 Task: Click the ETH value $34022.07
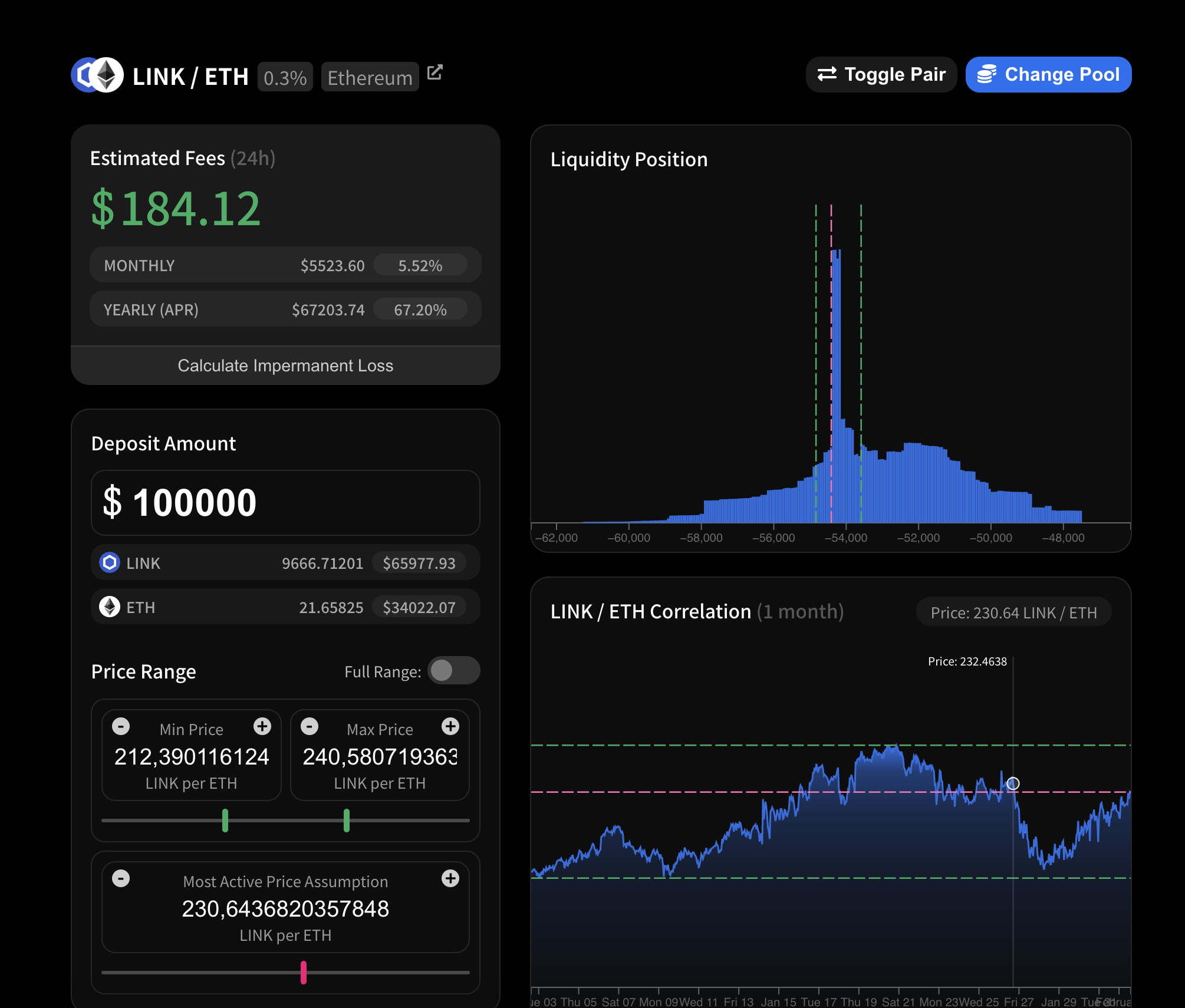click(x=419, y=607)
